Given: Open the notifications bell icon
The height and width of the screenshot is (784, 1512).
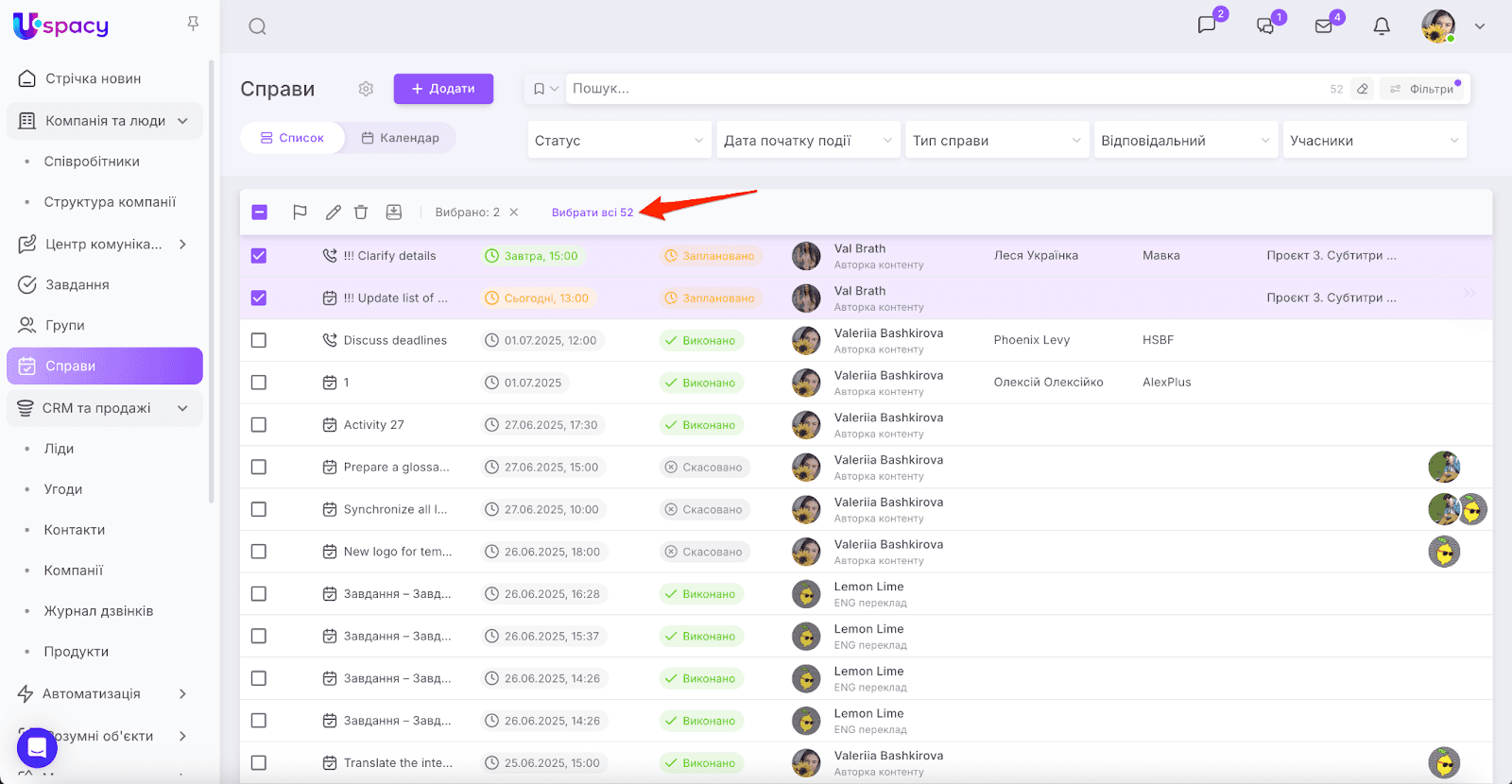Looking at the screenshot, I should (x=1382, y=26).
